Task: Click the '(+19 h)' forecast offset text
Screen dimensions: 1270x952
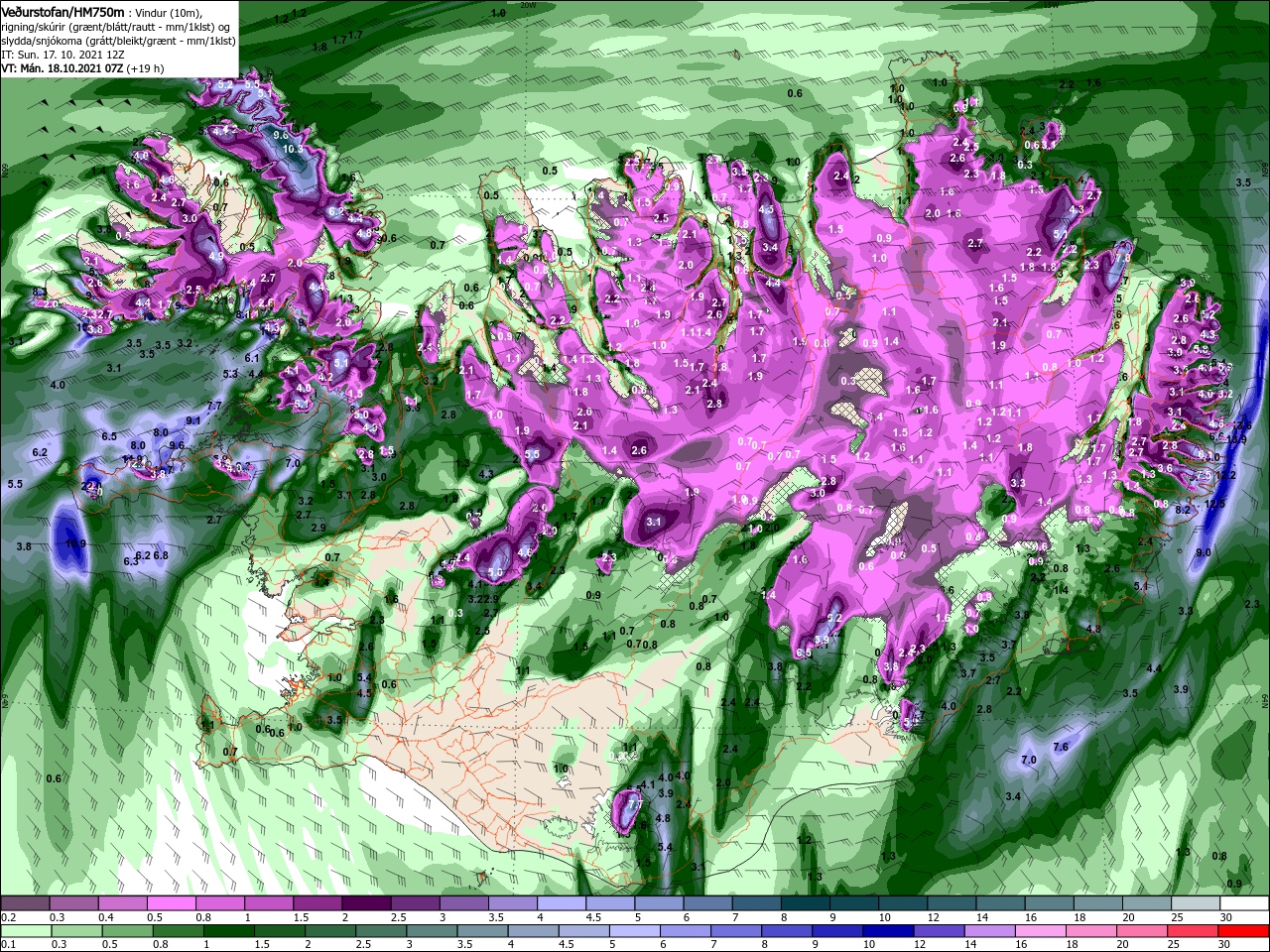Action: [x=145, y=68]
